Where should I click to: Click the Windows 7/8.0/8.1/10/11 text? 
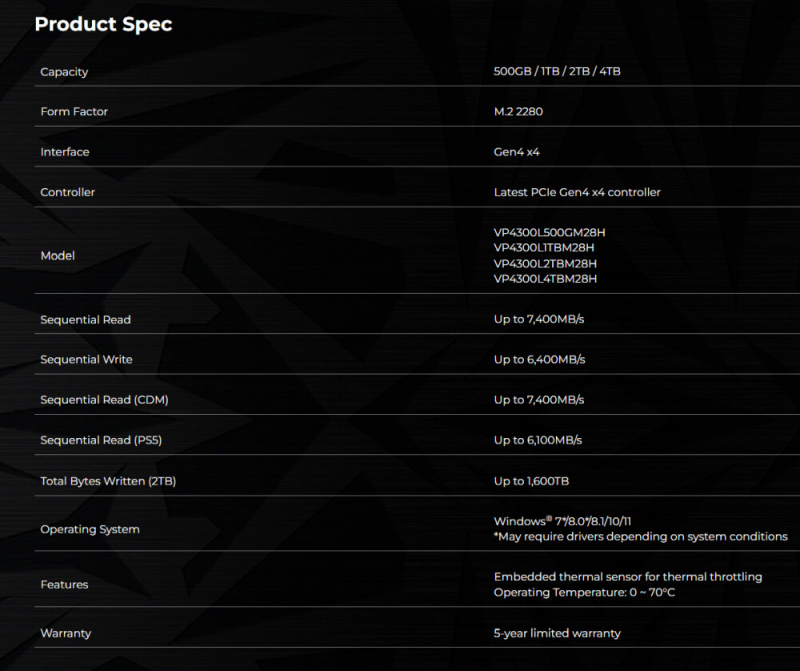coord(564,521)
